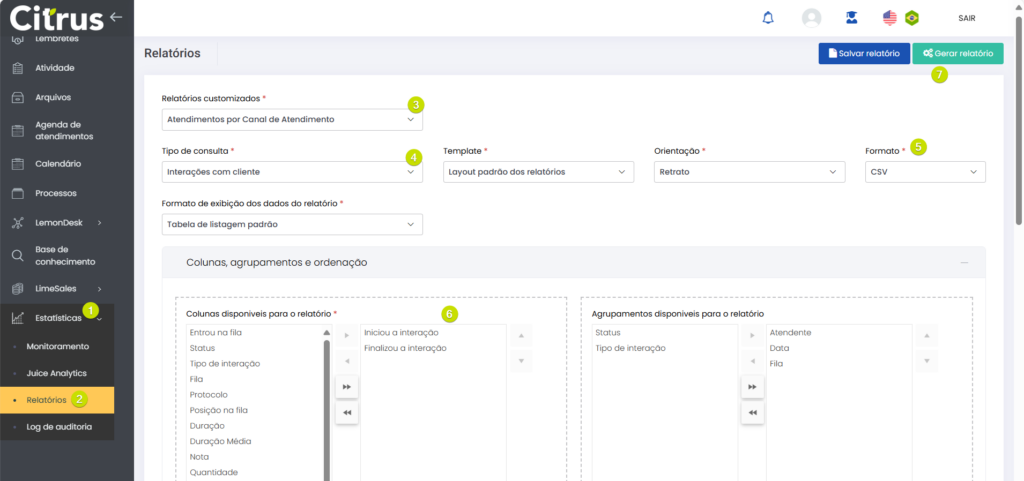The image size is (1024, 481).
Task: Move all columns right with double arrow
Action: click(346, 386)
